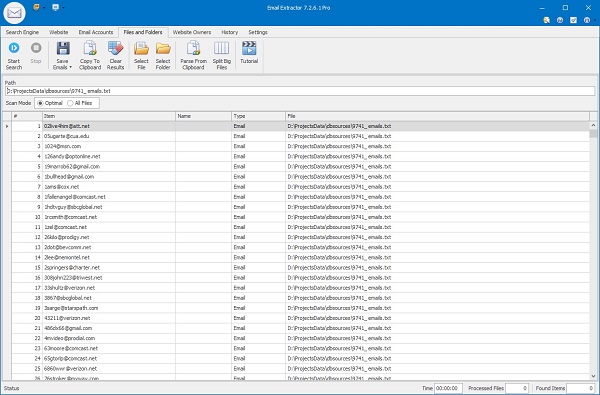Viewport: 600px width, 395px height.
Task: Click into the Path input field
Action: click(300, 91)
